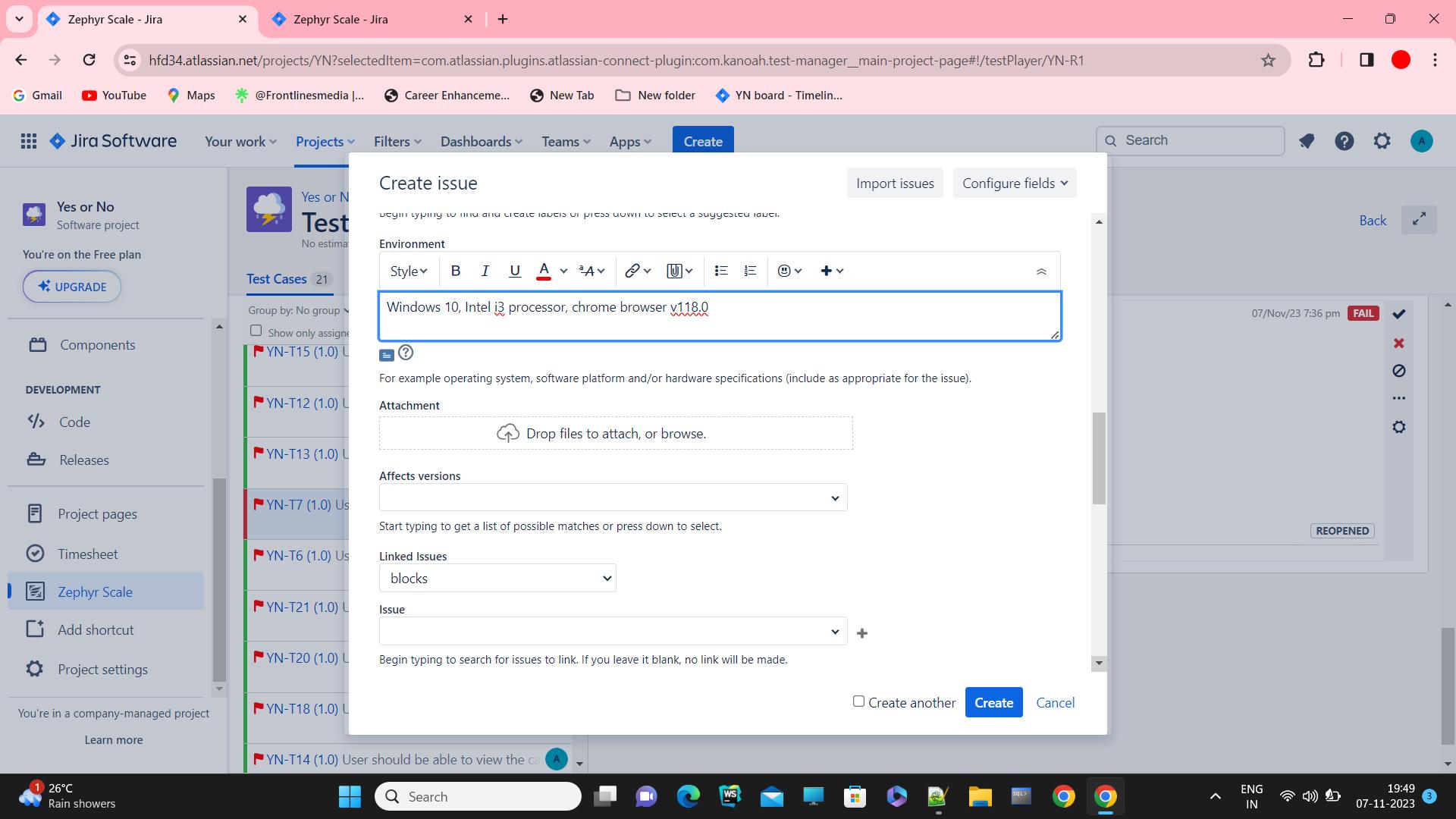Click the Import issues button
The height and width of the screenshot is (819, 1456).
(x=895, y=184)
